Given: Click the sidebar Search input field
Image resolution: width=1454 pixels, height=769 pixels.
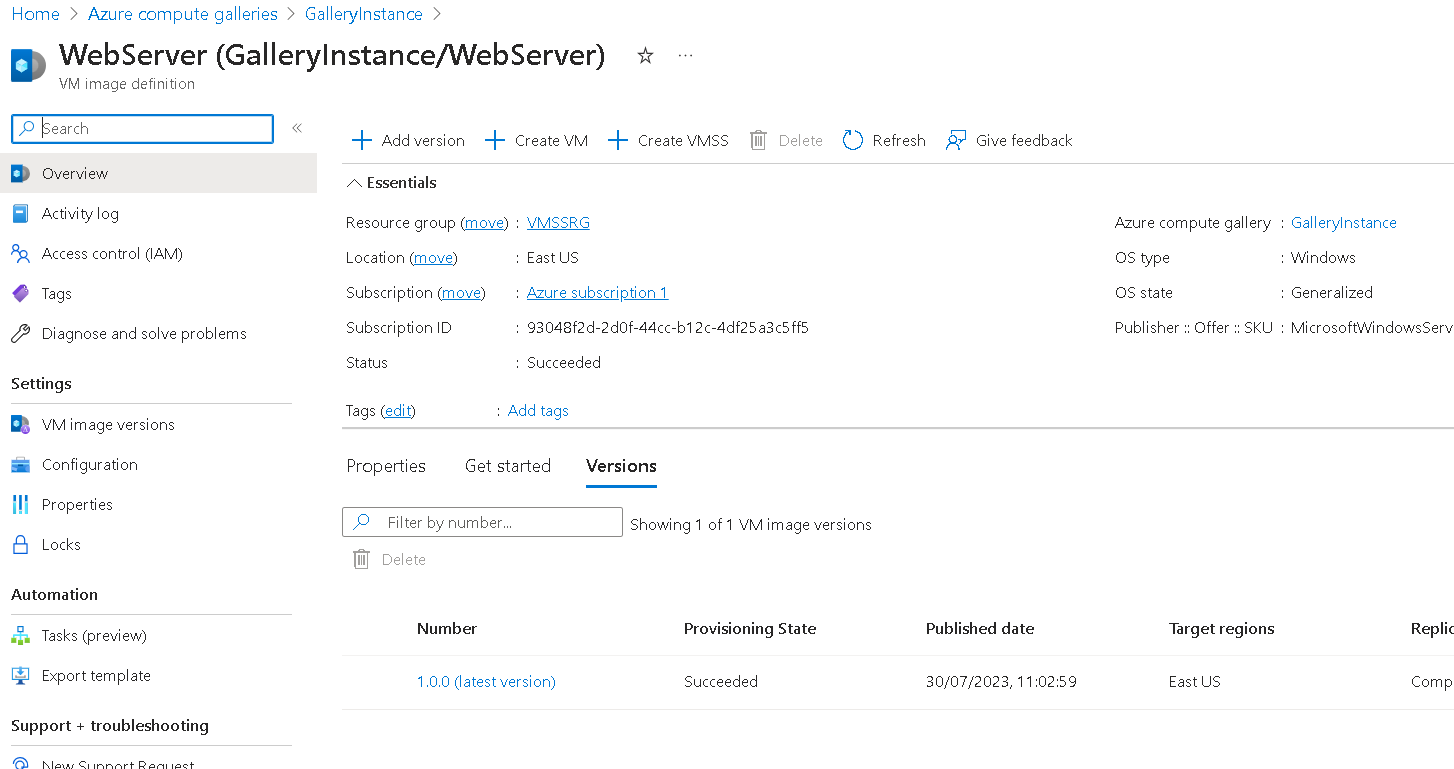Looking at the screenshot, I should (142, 128).
